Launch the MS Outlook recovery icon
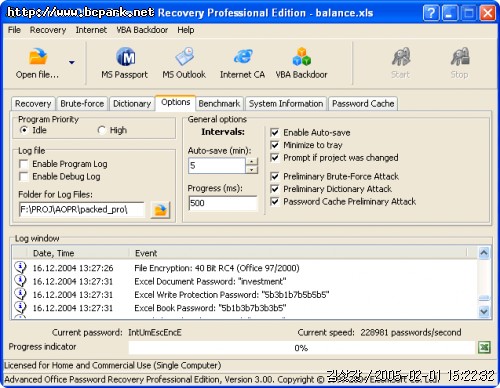The height and width of the screenshot is (388, 500). pyautogui.click(x=184, y=56)
